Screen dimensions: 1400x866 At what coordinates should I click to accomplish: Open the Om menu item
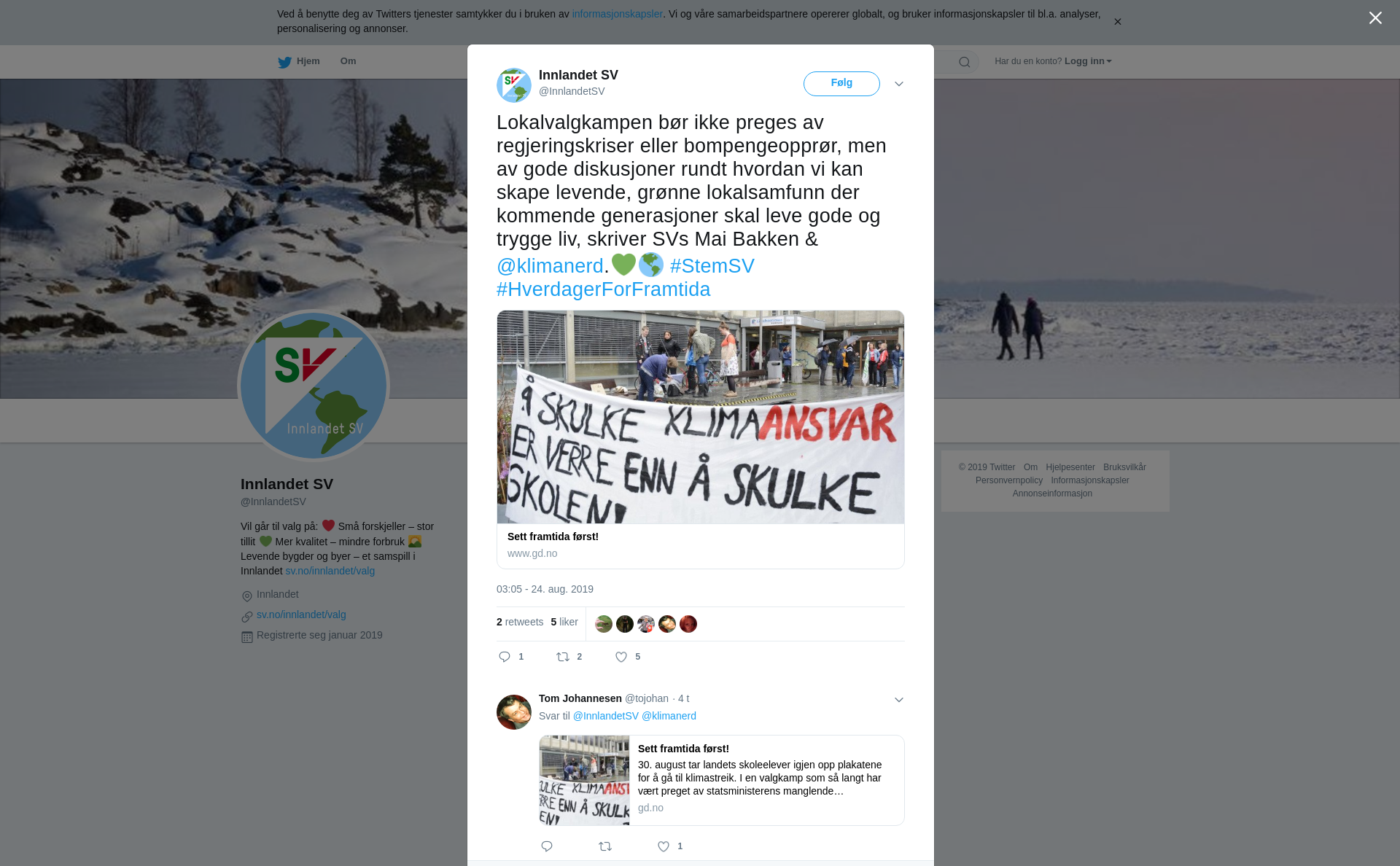click(348, 61)
